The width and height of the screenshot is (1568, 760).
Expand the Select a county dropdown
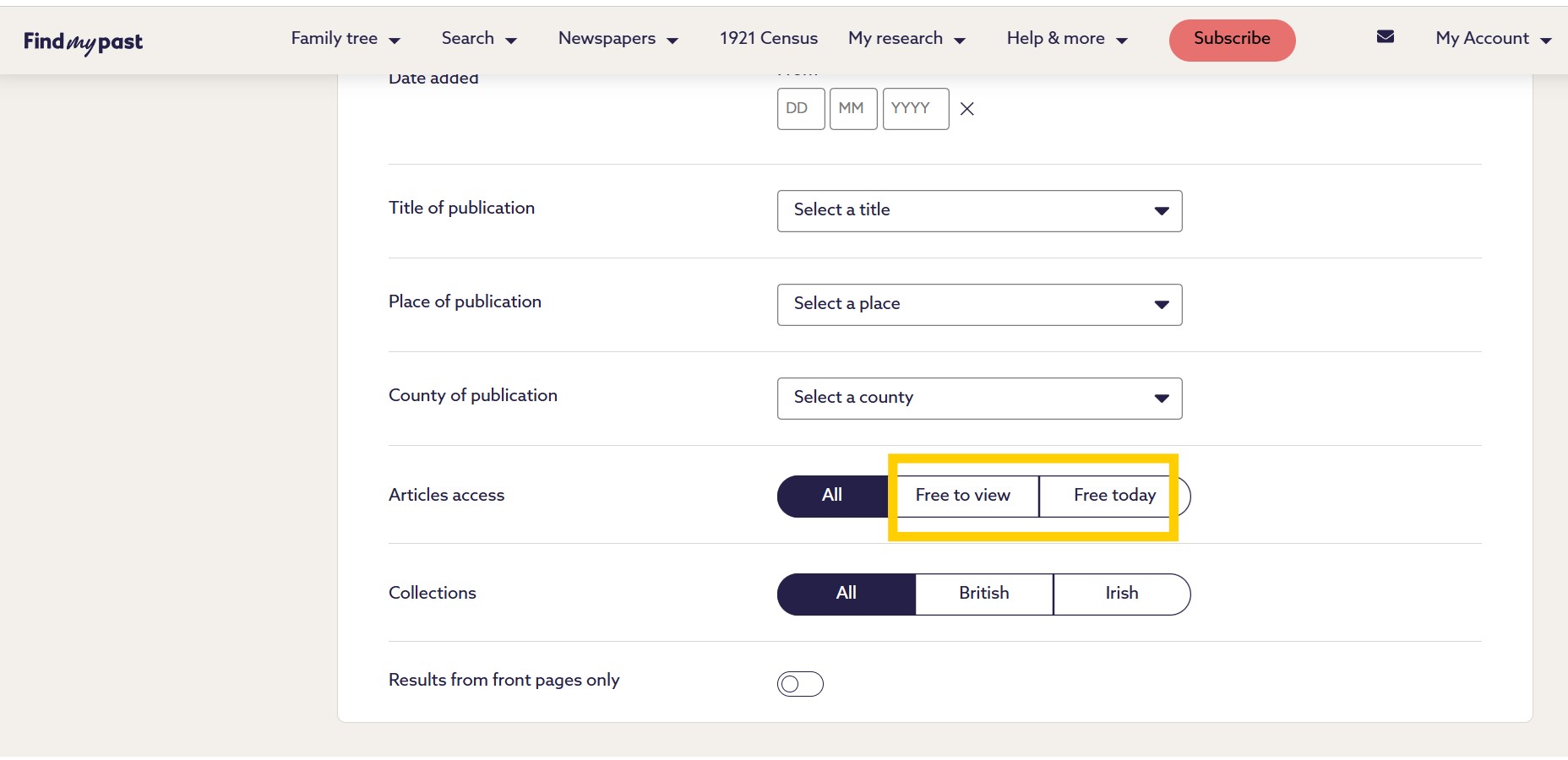[978, 399]
